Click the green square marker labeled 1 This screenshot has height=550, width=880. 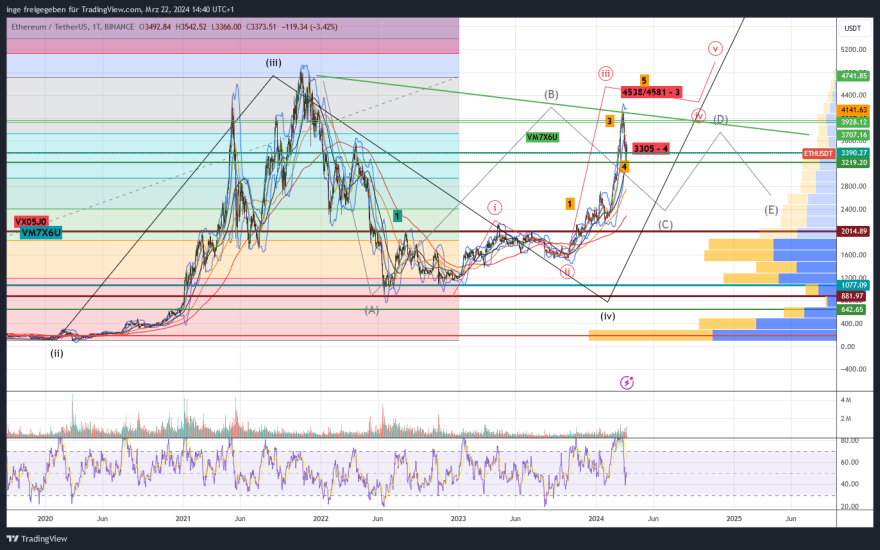[x=397, y=215]
